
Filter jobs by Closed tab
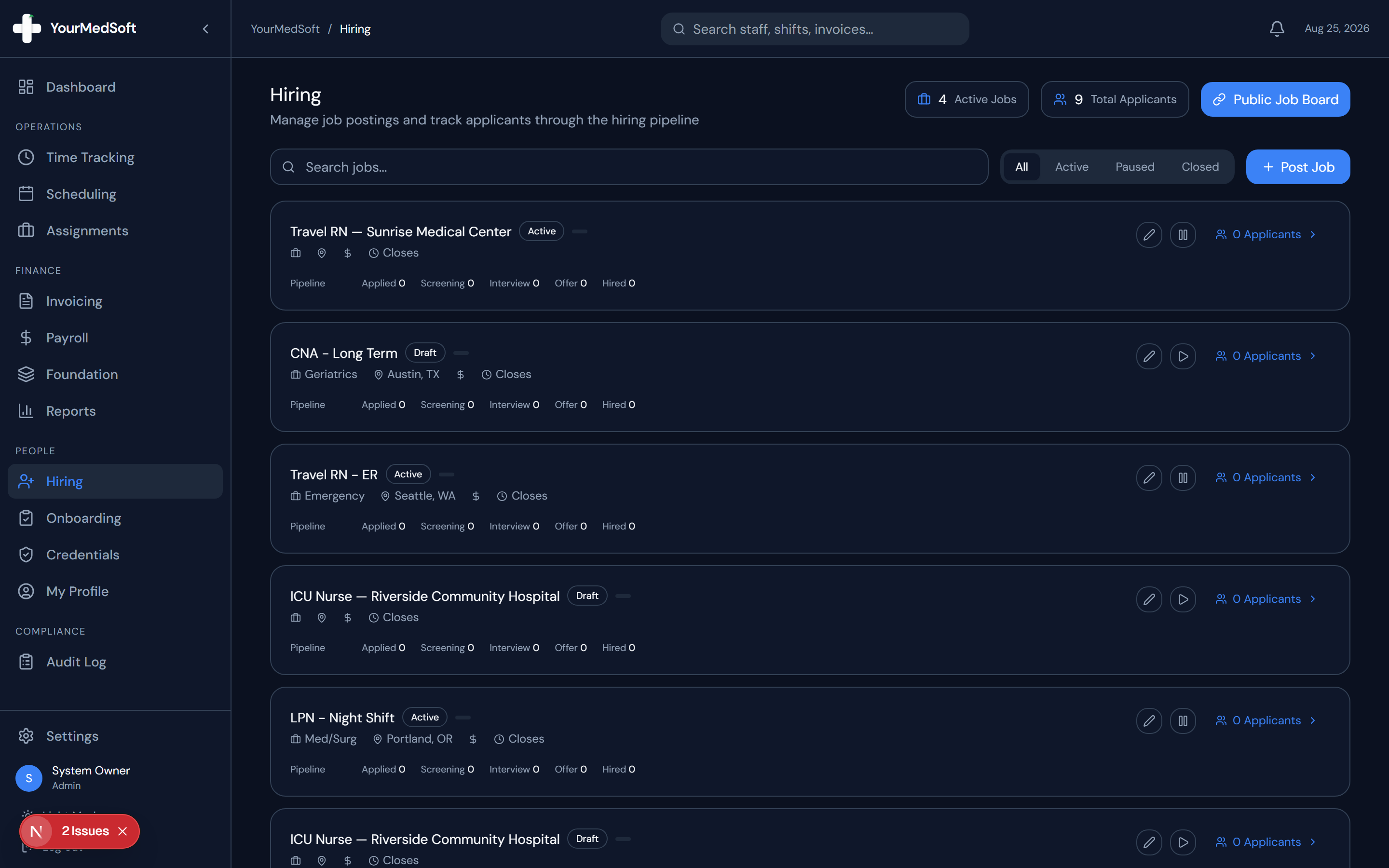[1200, 167]
